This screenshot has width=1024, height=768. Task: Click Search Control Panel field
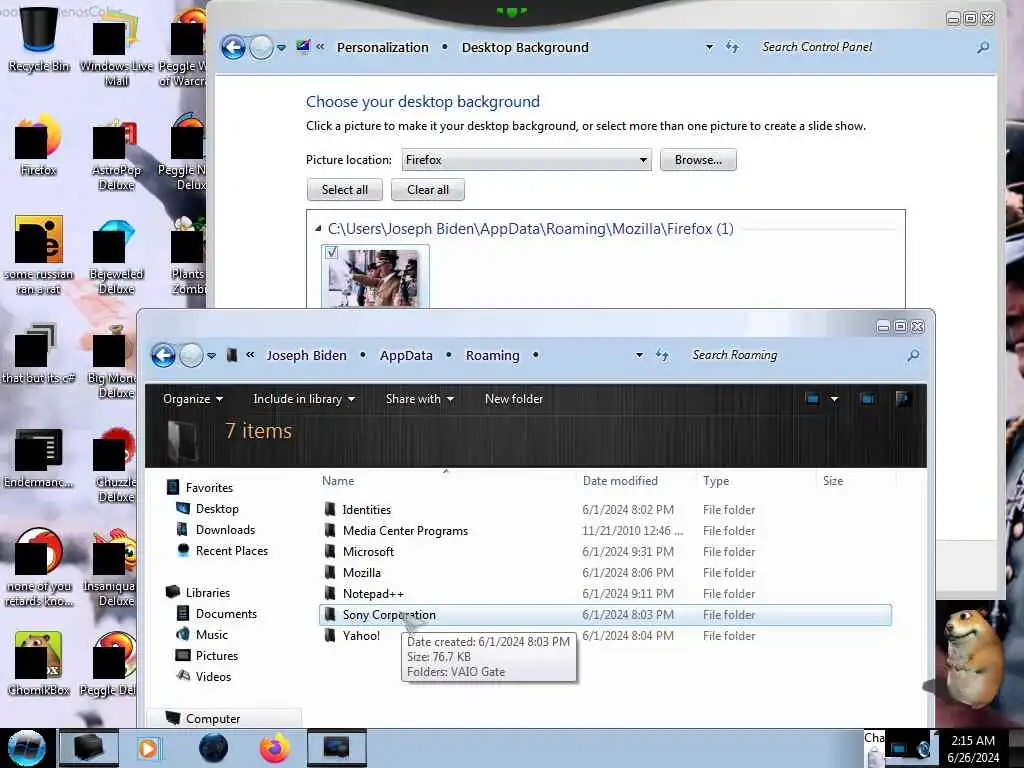[x=863, y=47]
